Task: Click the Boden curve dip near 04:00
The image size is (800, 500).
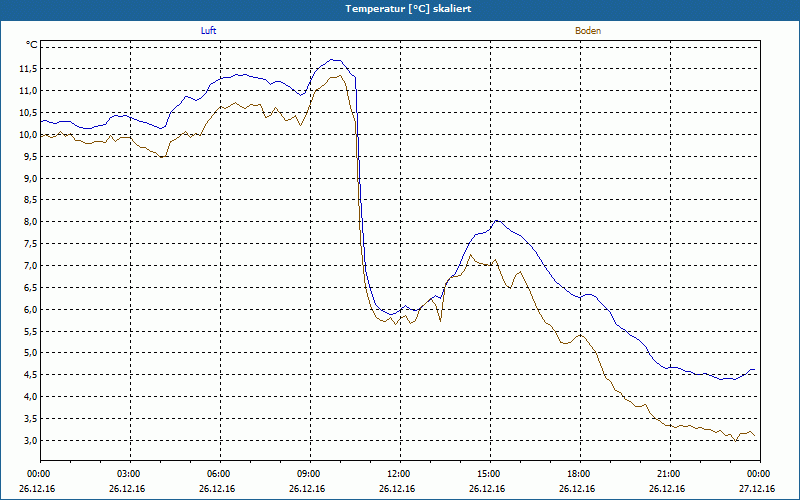Action: (162, 157)
